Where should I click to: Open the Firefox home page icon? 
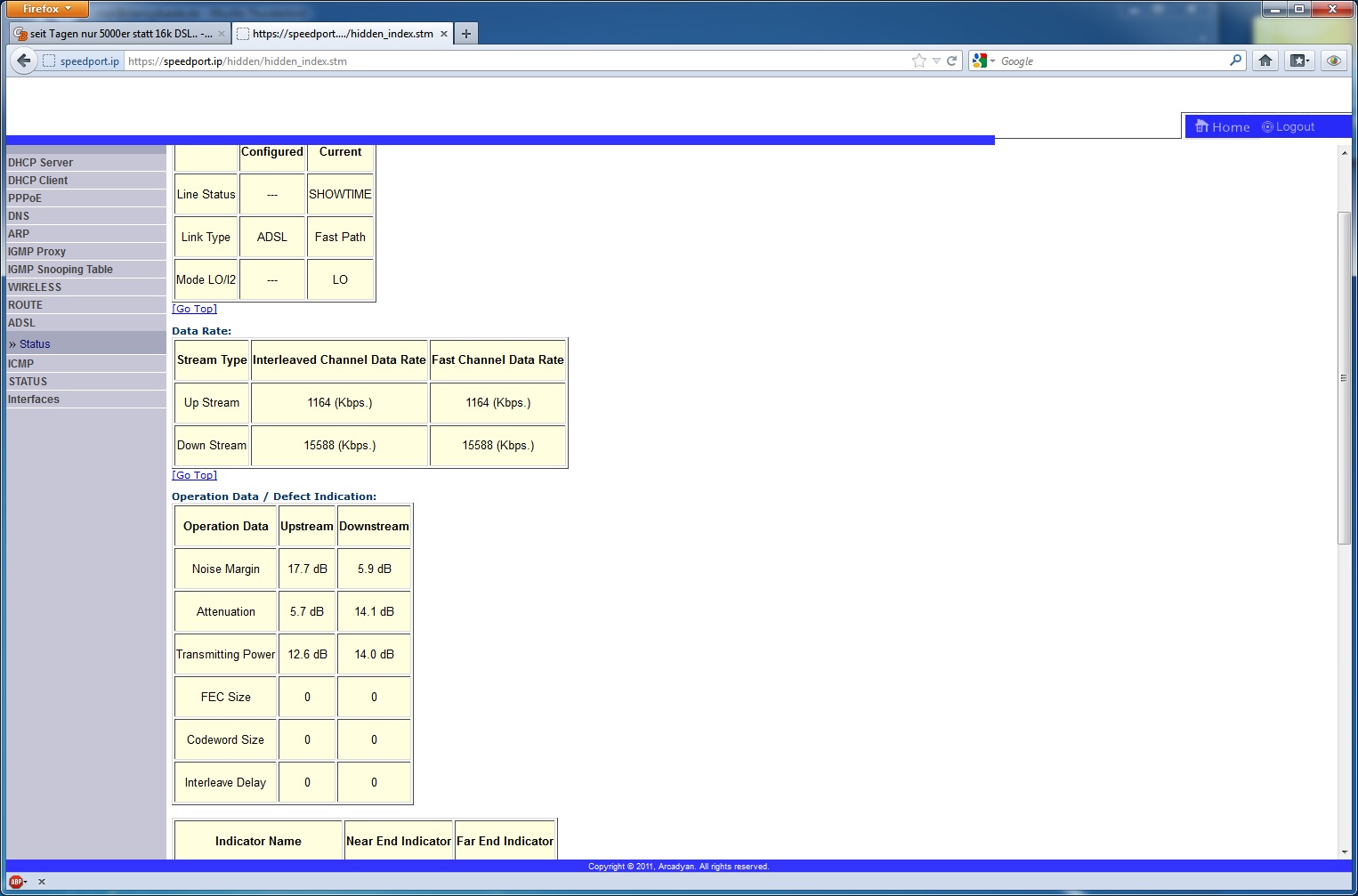1265,61
